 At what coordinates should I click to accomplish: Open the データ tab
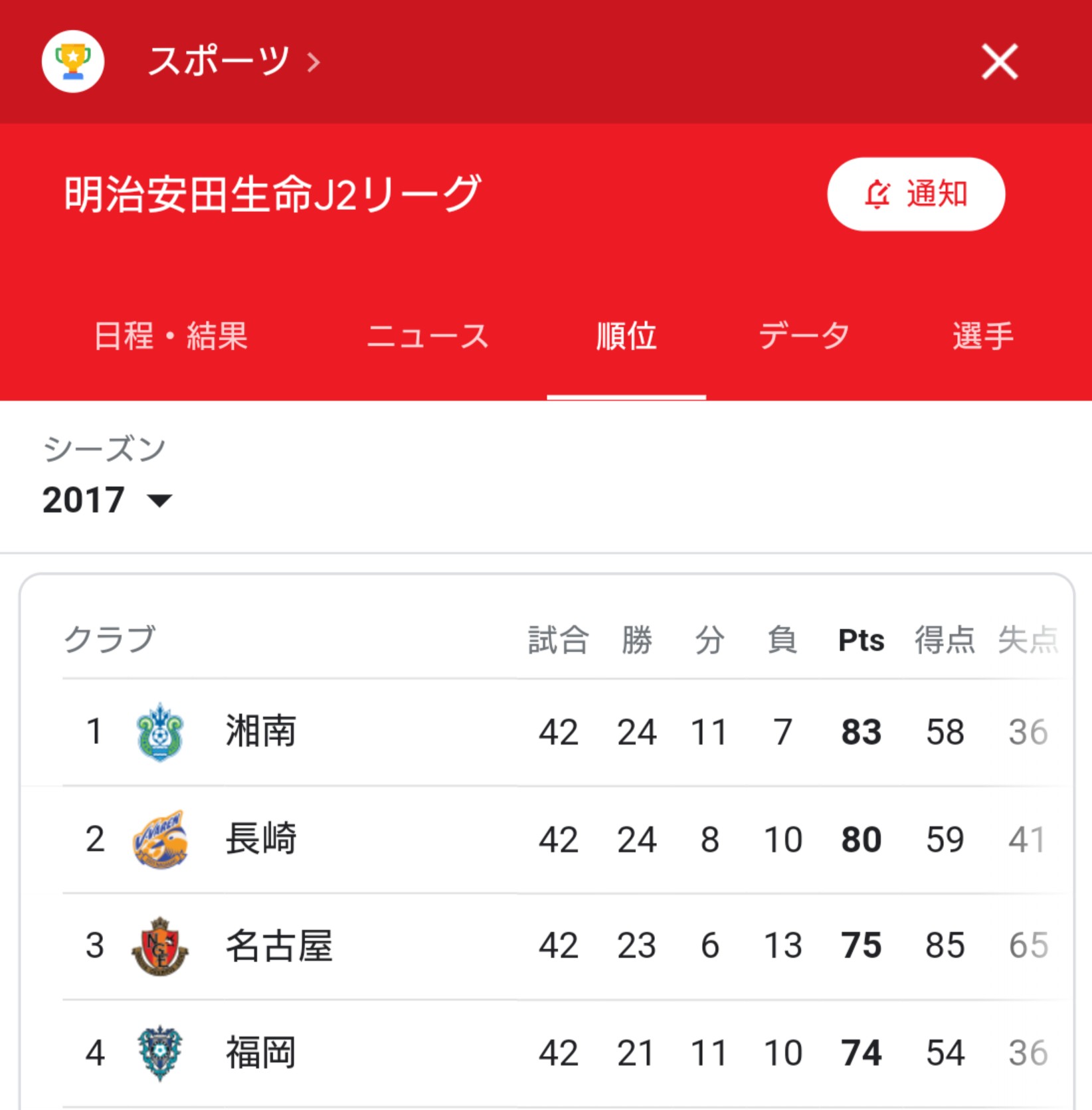pos(804,336)
